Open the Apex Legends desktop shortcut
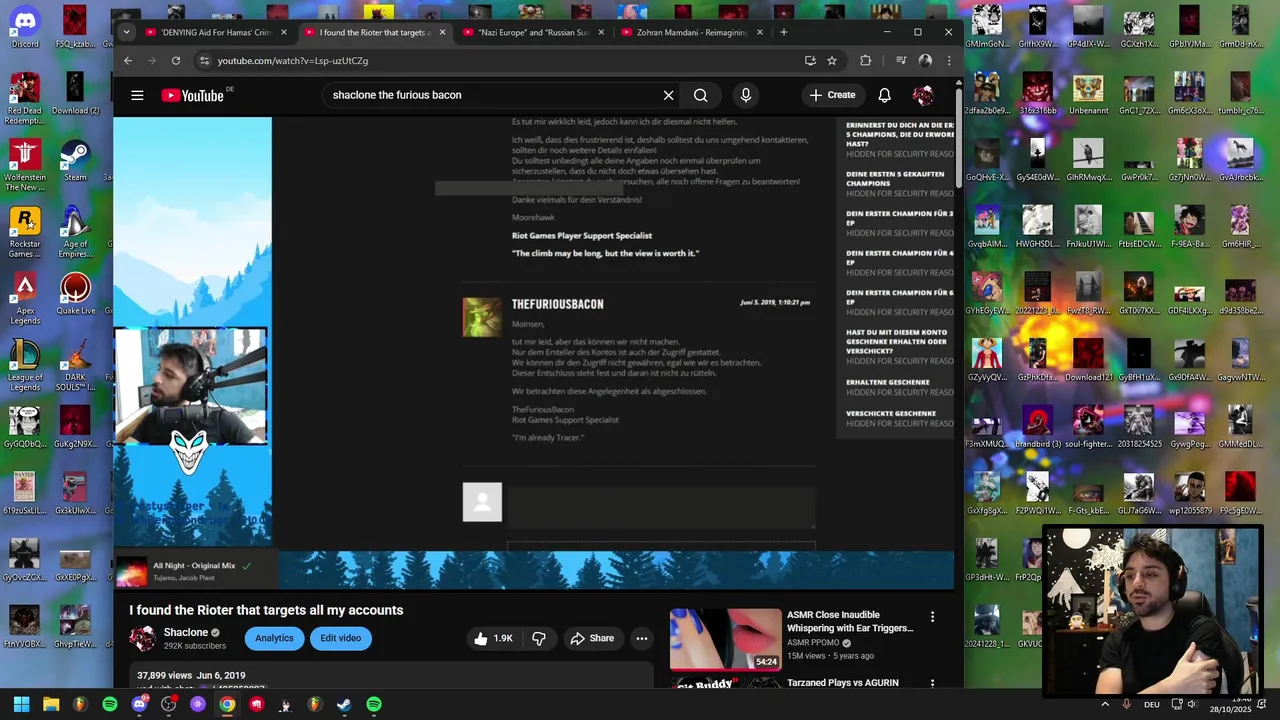The height and width of the screenshot is (720, 1280). point(25,299)
